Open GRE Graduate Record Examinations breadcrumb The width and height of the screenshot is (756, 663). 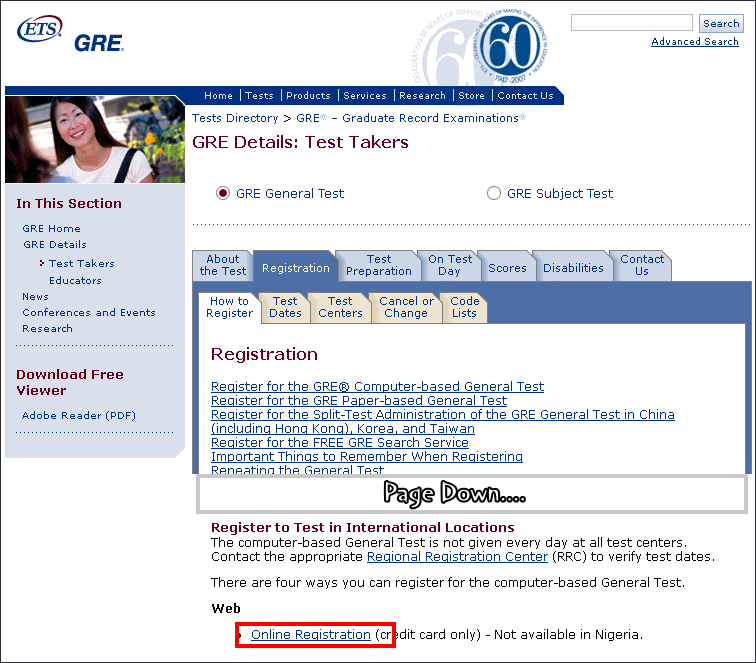[411, 118]
